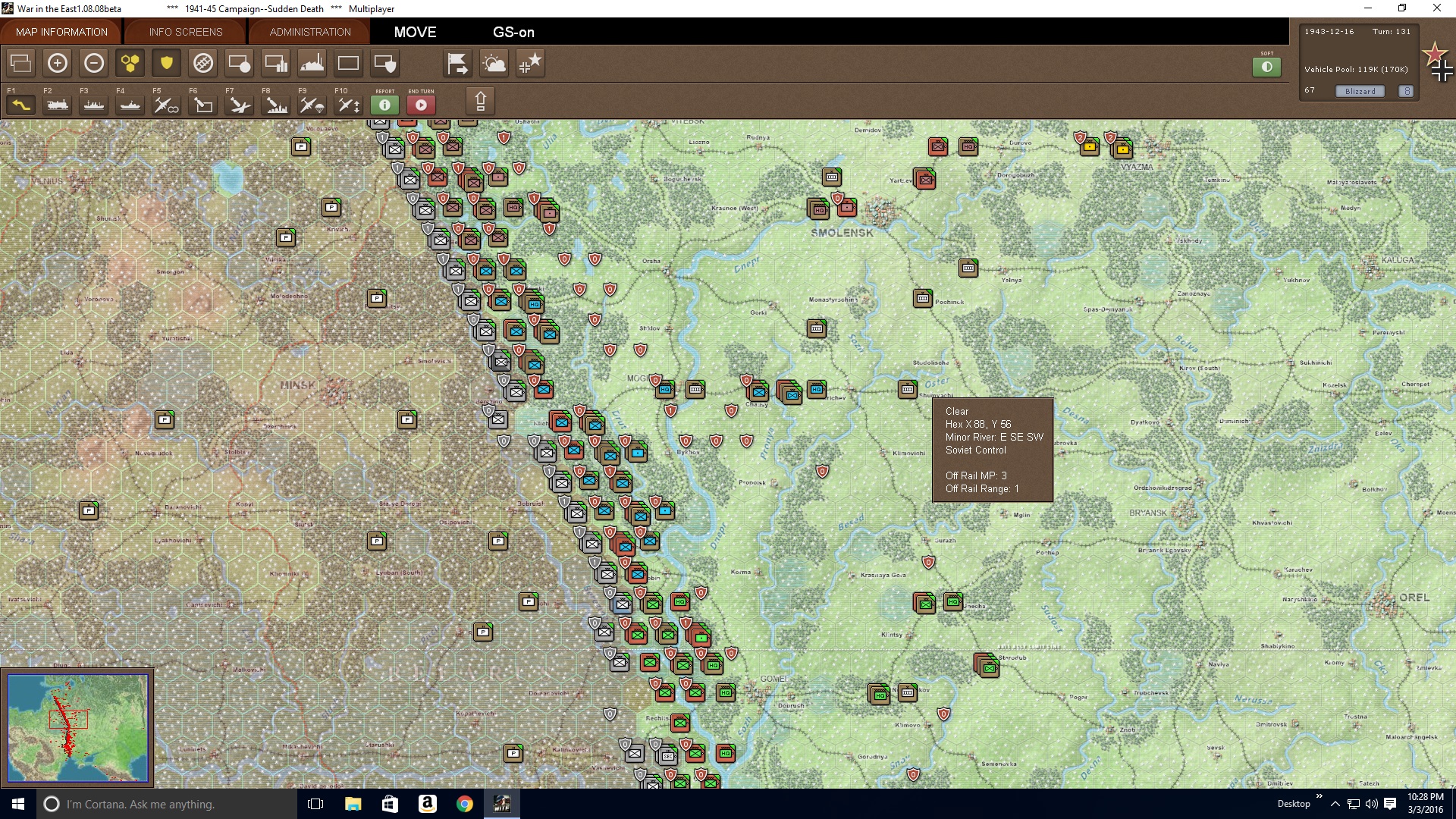Click the zoom out magnifier icon
1456x819 pixels.
tap(93, 64)
